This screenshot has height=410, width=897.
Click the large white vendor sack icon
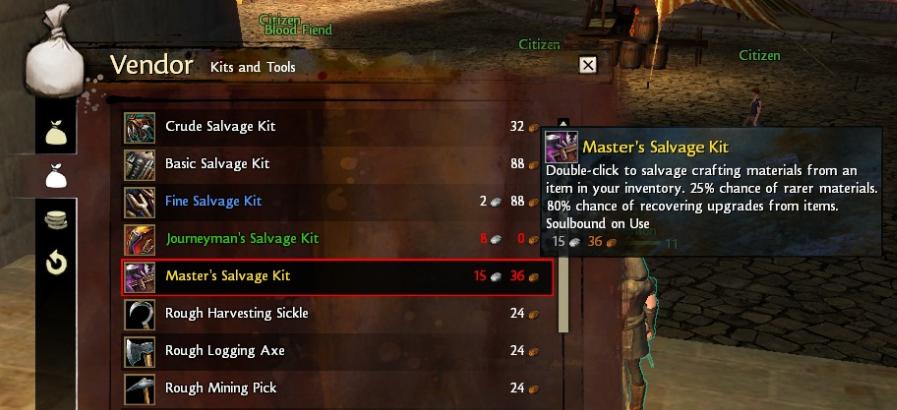point(55,51)
